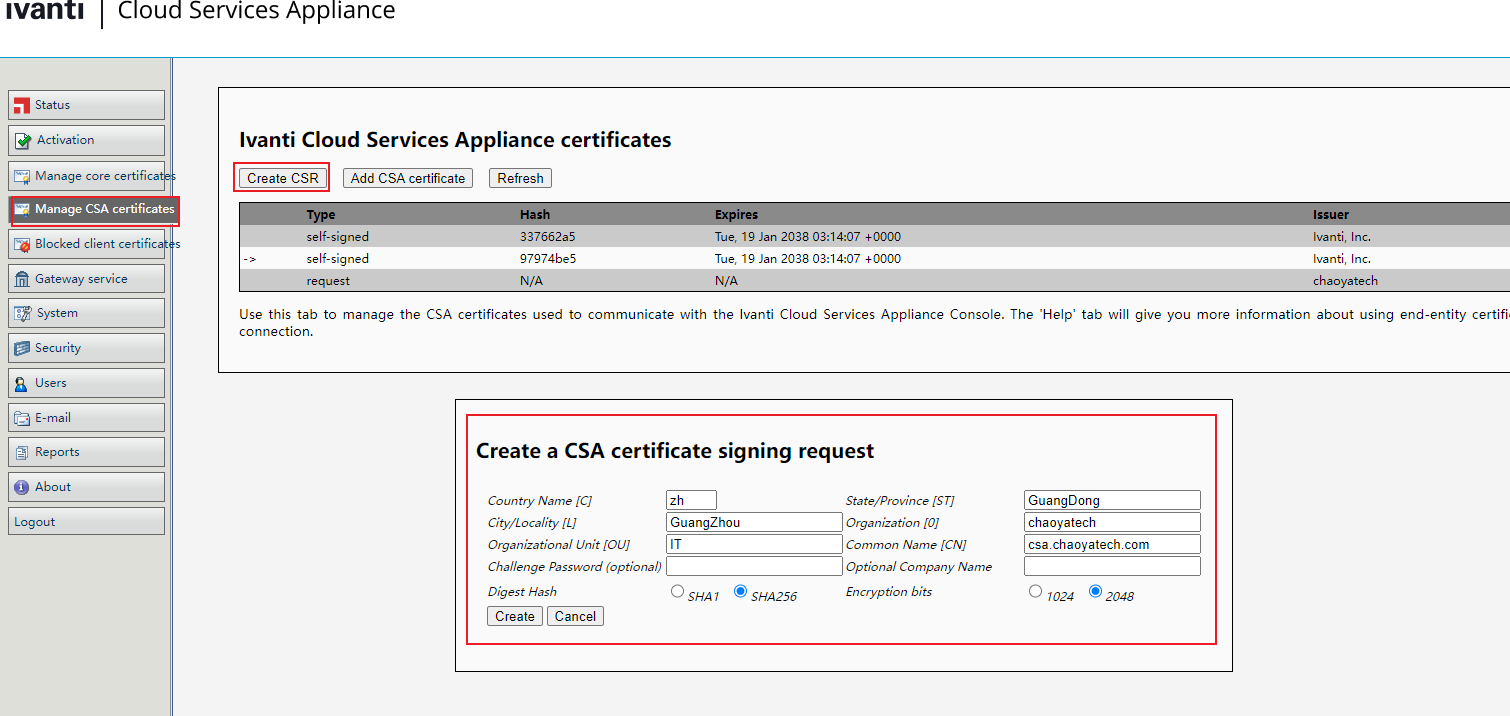Click the About info icon
The image size is (1510, 716).
22,487
